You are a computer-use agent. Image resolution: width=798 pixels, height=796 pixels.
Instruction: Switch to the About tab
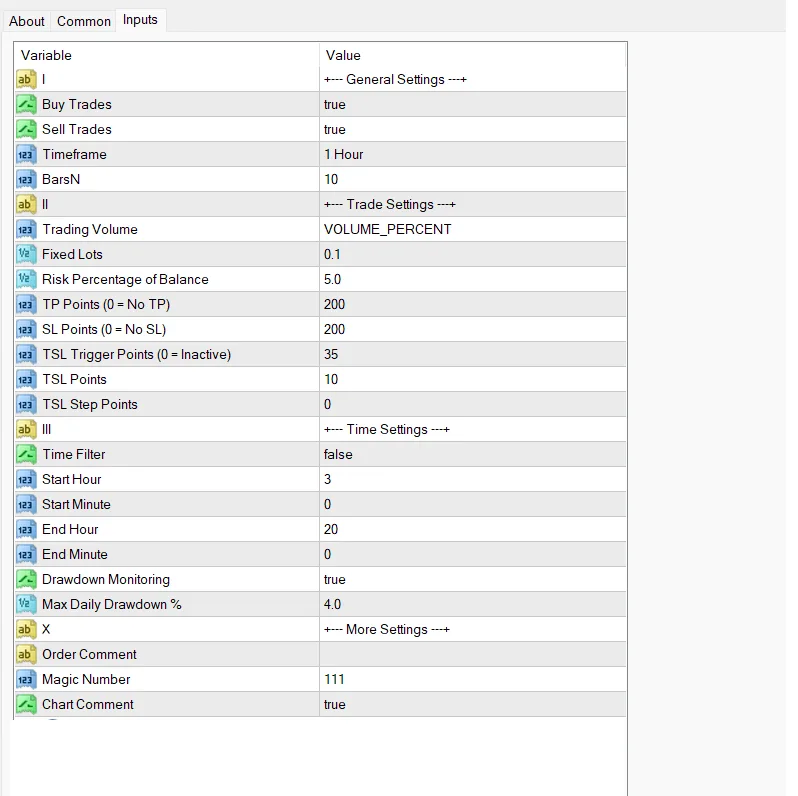(x=27, y=21)
